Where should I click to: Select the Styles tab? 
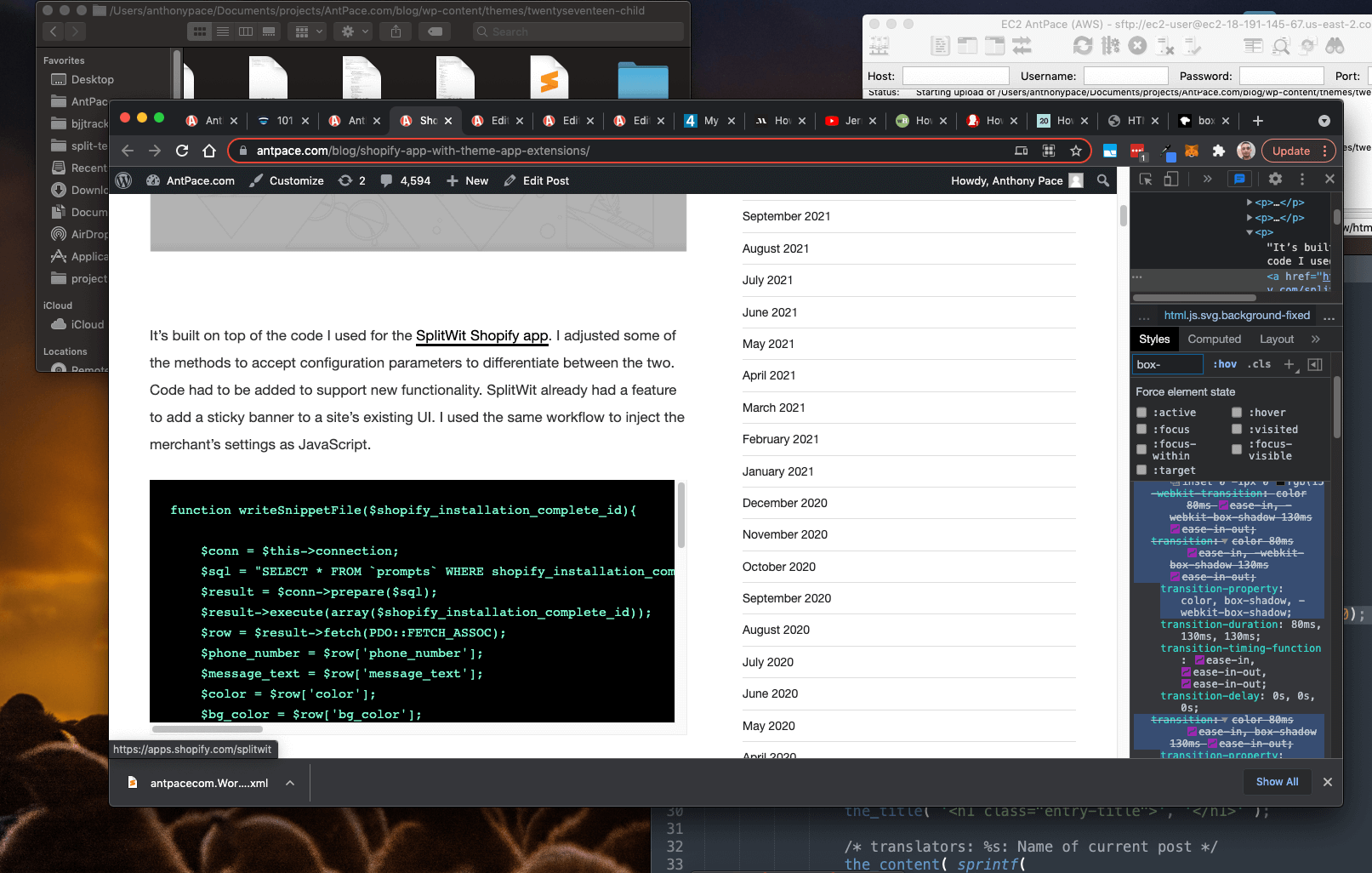pyautogui.click(x=1154, y=339)
